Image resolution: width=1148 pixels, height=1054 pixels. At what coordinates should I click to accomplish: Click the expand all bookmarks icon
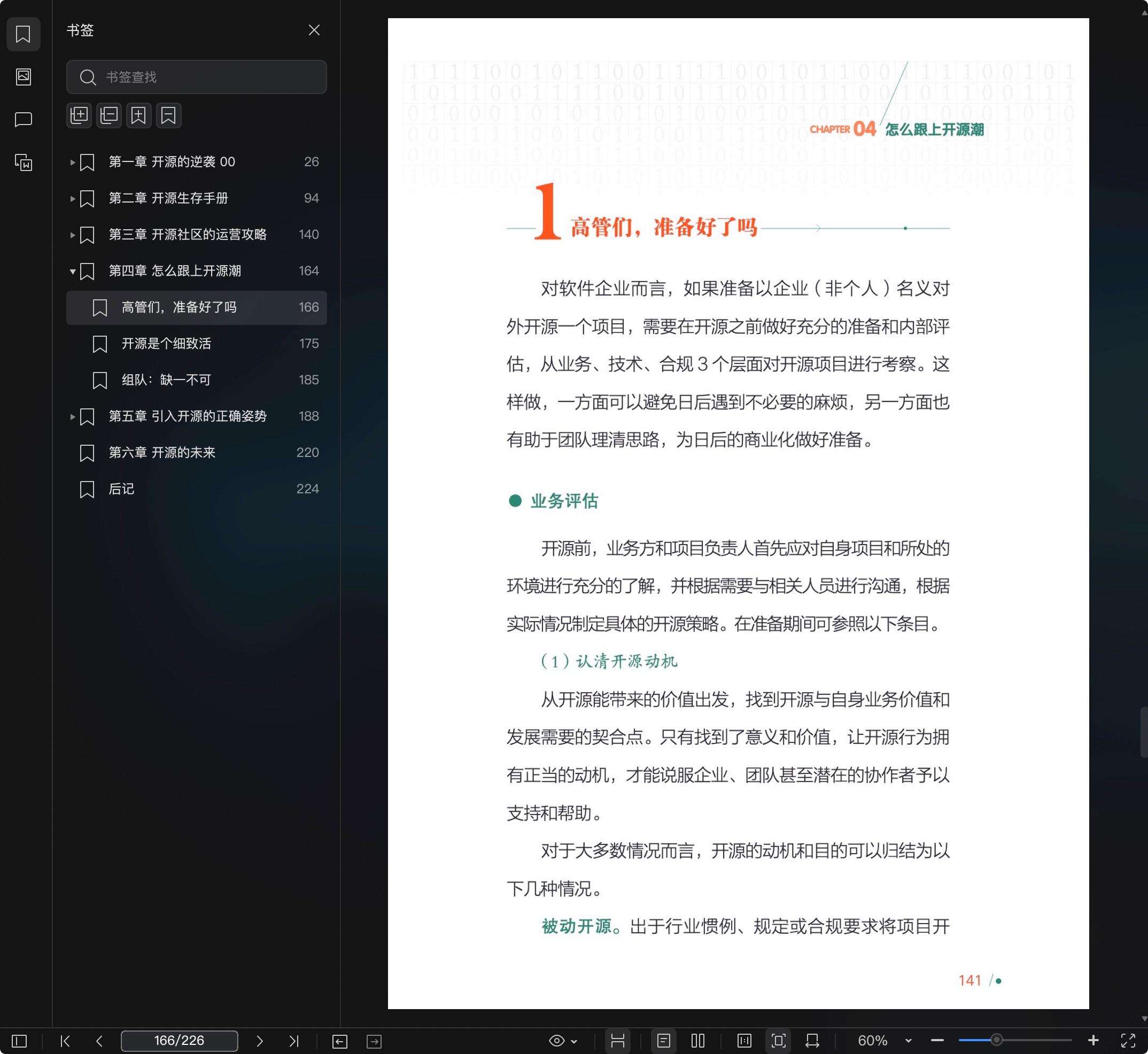[79, 115]
